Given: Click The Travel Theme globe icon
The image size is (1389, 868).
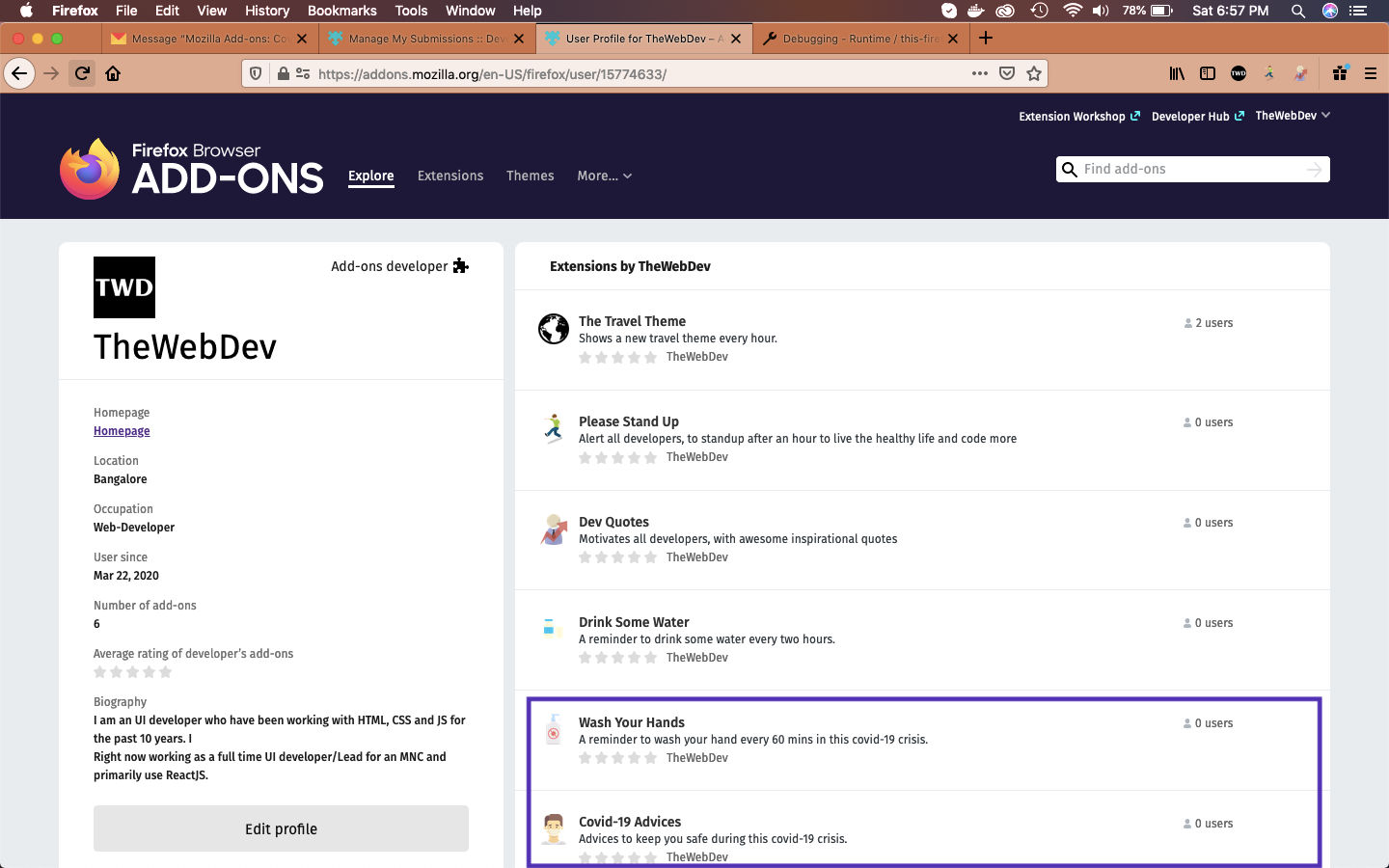Looking at the screenshot, I should click(554, 329).
